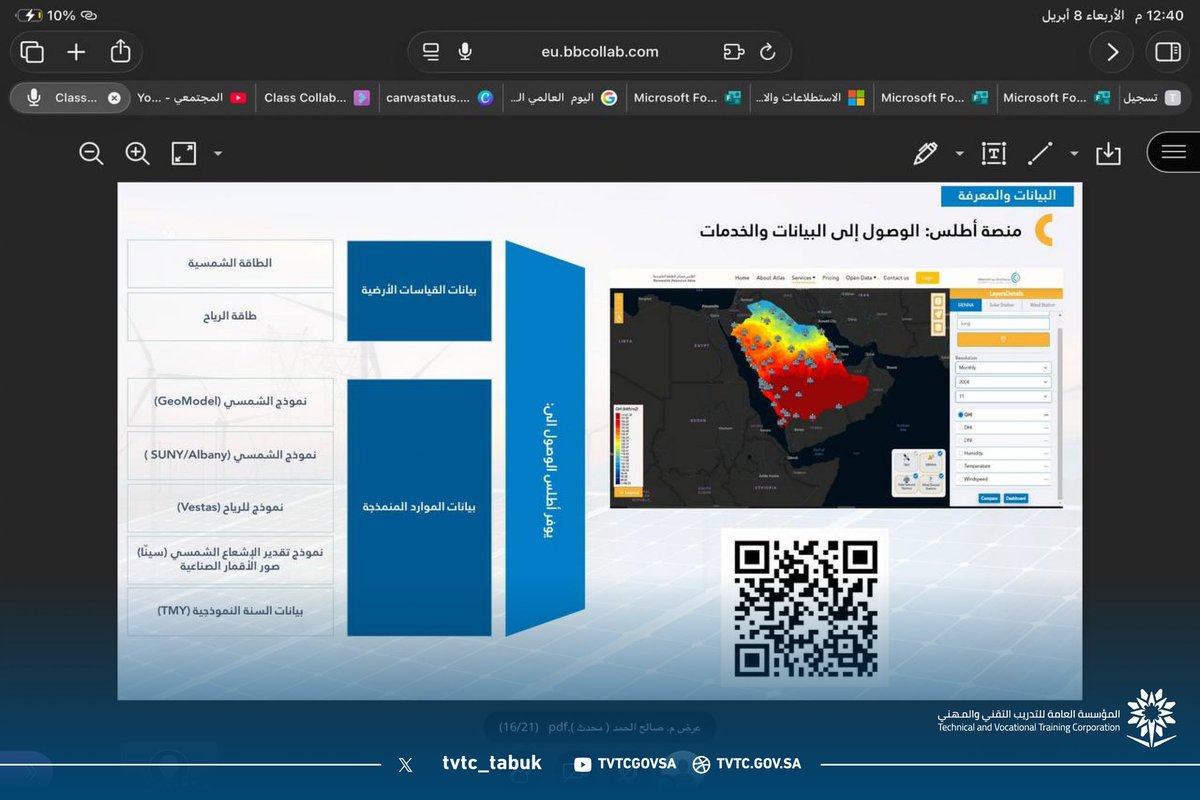Image resolution: width=1200 pixels, height=800 pixels.
Task: Switch to the الاستطلاعات Microsoft tab
Action: (x=810, y=98)
